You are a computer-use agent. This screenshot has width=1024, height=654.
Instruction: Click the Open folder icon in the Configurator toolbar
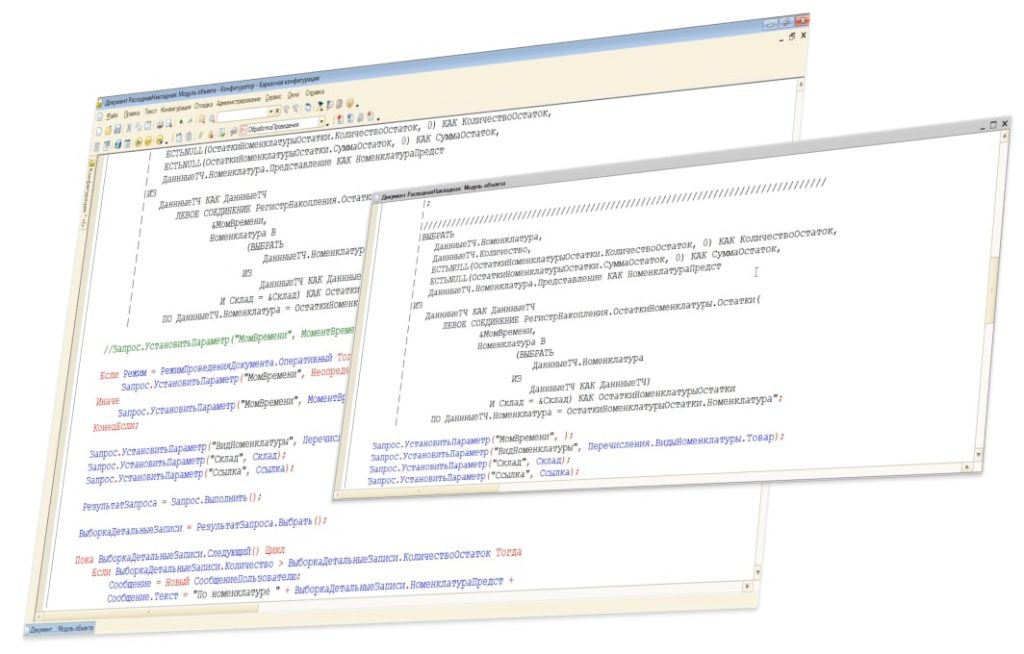pos(108,130)
